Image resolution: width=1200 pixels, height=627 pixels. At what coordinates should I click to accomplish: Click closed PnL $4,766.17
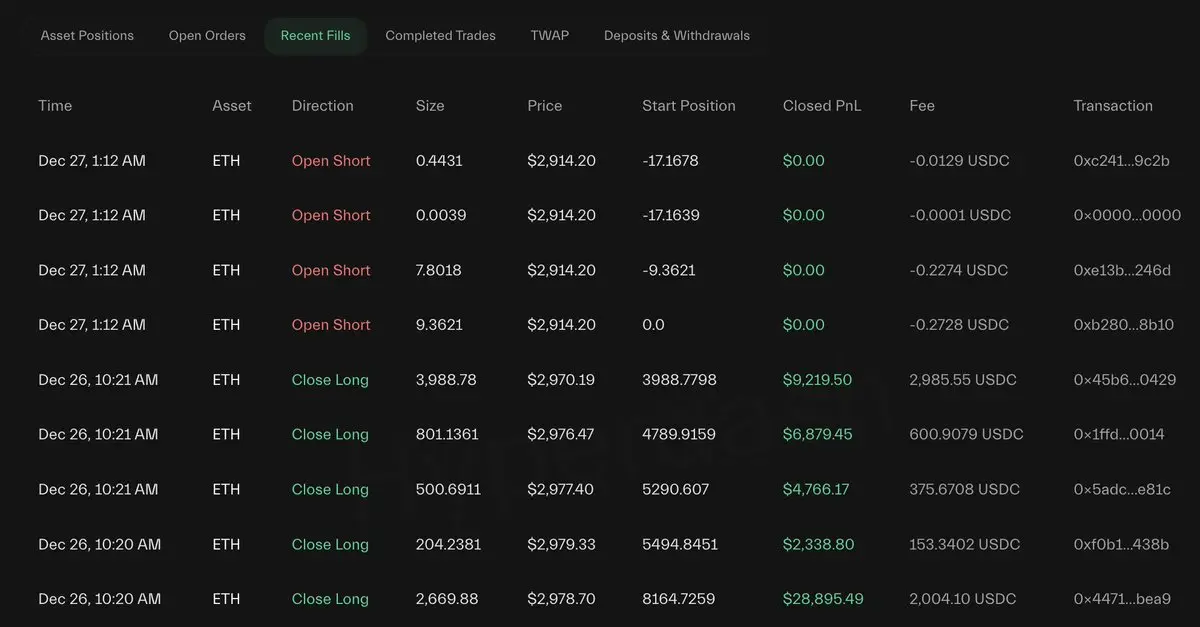816,489
